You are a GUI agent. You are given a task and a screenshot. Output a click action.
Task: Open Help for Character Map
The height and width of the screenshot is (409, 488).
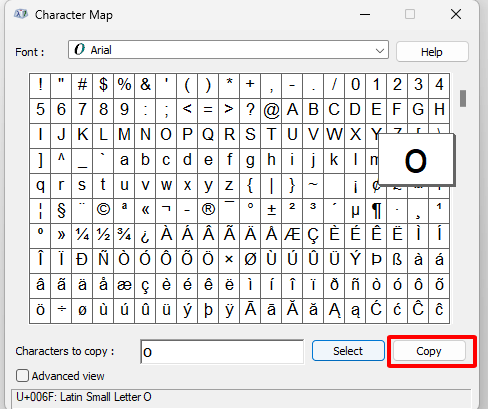432,52
